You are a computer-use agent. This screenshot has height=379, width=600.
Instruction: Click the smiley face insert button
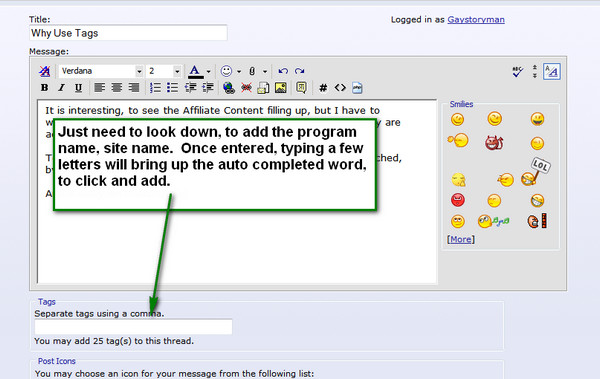226,71
